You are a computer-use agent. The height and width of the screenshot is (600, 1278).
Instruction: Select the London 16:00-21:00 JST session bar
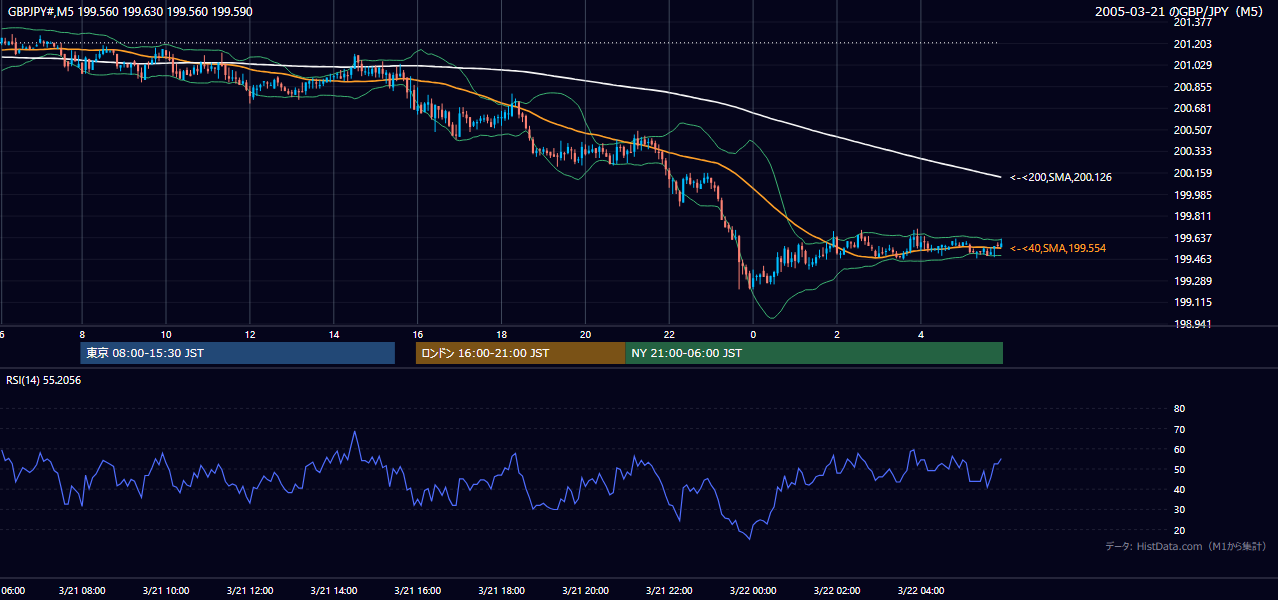[521, 353]
